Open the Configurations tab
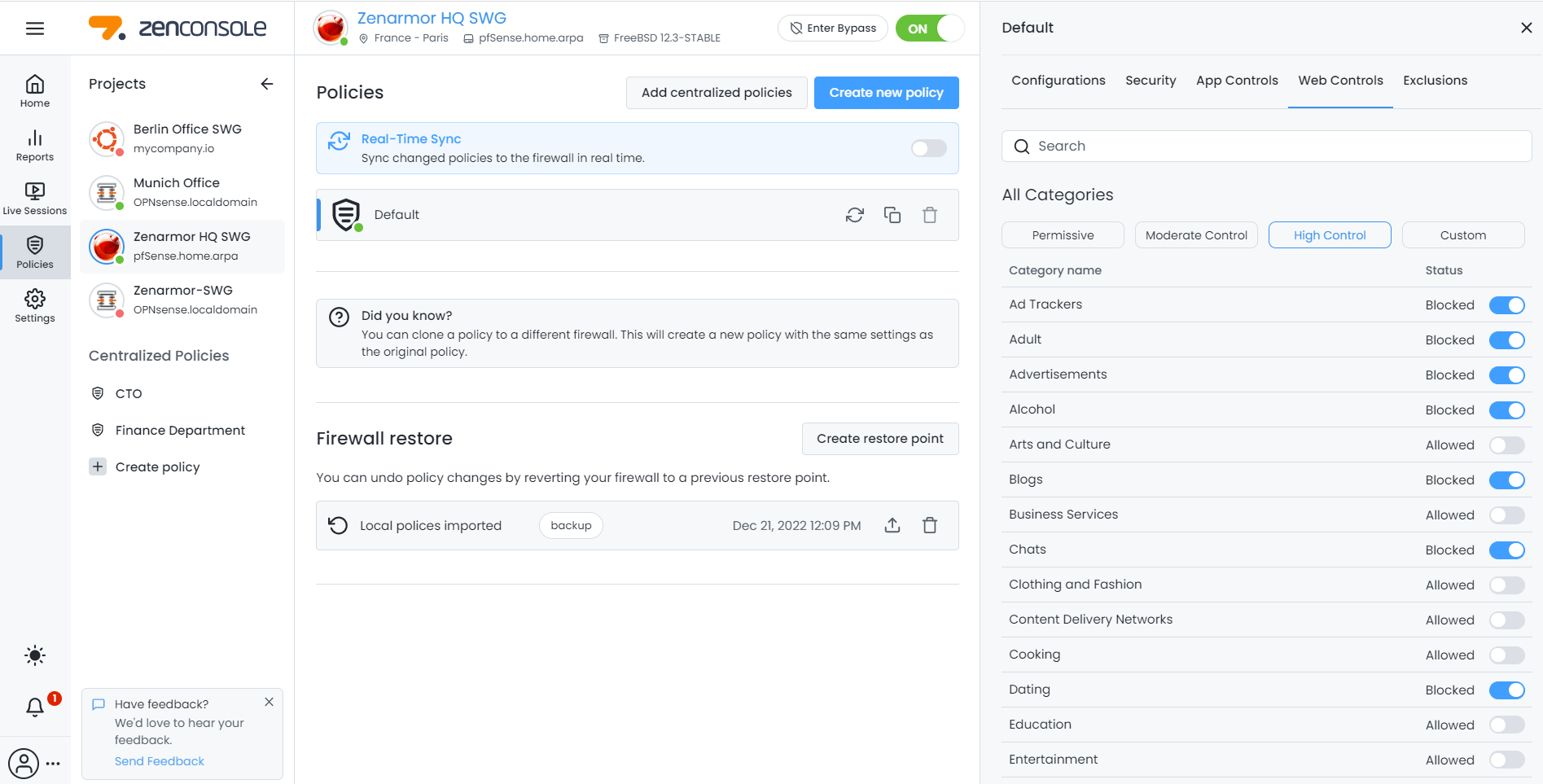The image size is (1543, 784). pyautogui.click(x=1059, y=81)
